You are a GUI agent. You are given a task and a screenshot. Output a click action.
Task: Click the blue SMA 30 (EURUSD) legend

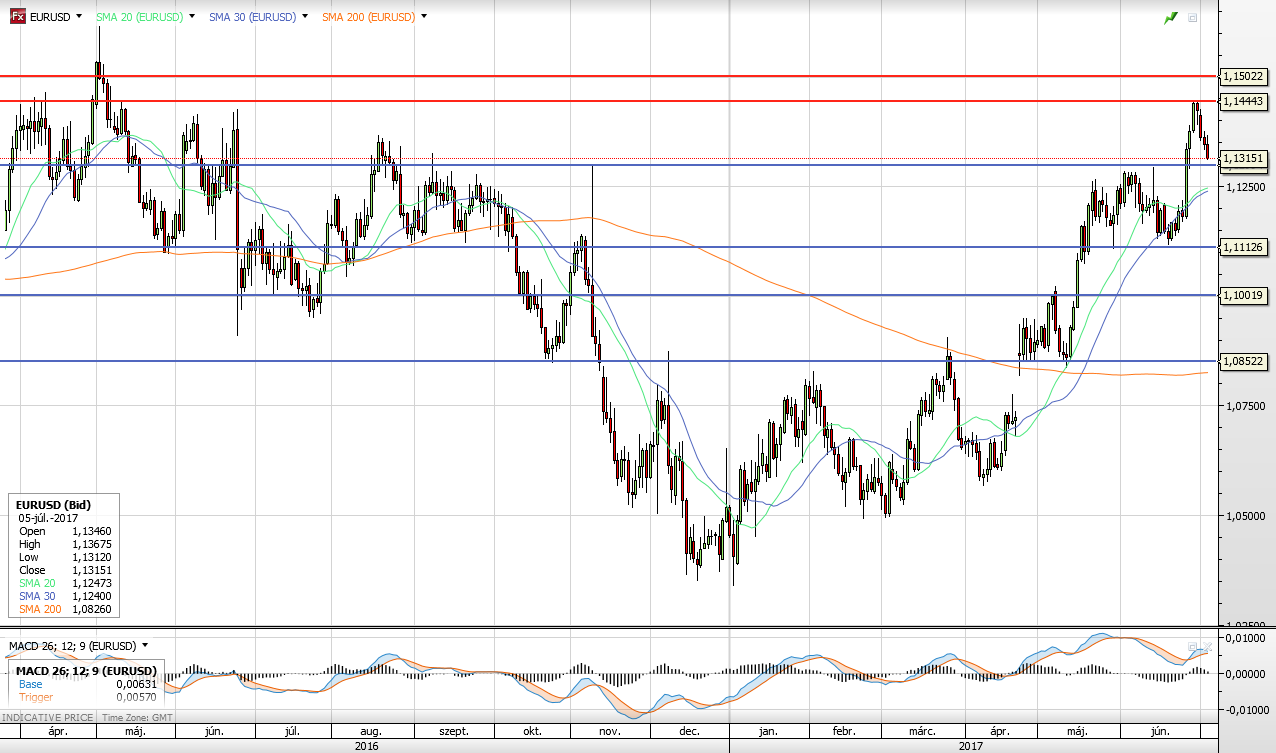pos(253,17)
